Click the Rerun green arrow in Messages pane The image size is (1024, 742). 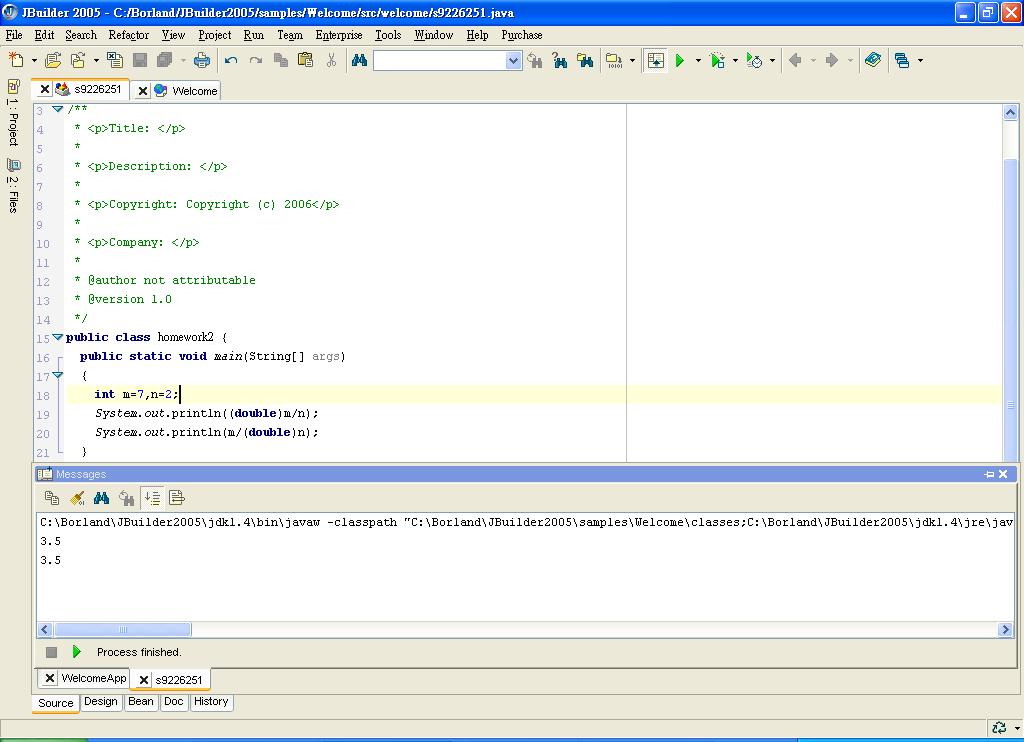pos(76,652)
